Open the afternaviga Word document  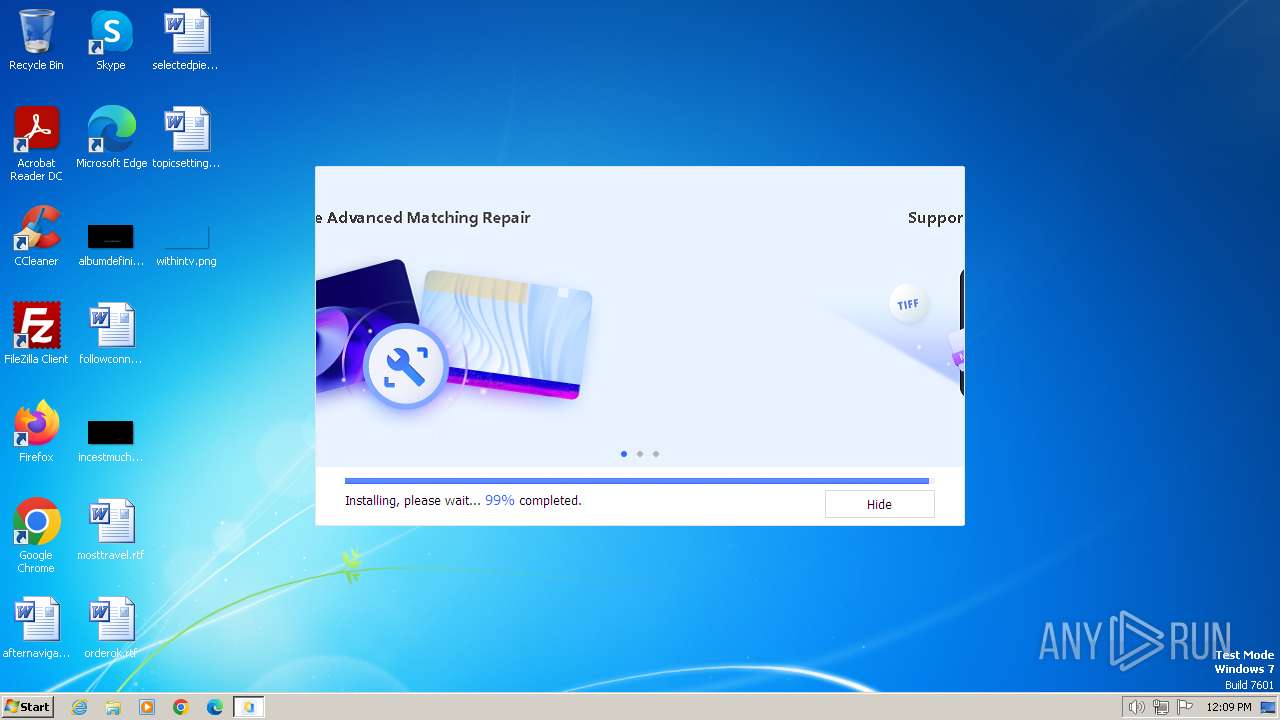tap(36, 628)
